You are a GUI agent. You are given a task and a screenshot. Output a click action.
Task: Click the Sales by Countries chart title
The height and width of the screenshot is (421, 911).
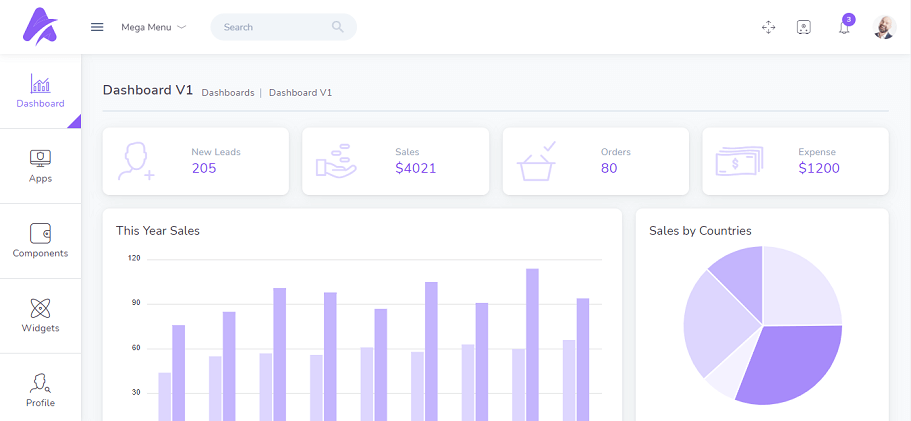tap(700, 231)
